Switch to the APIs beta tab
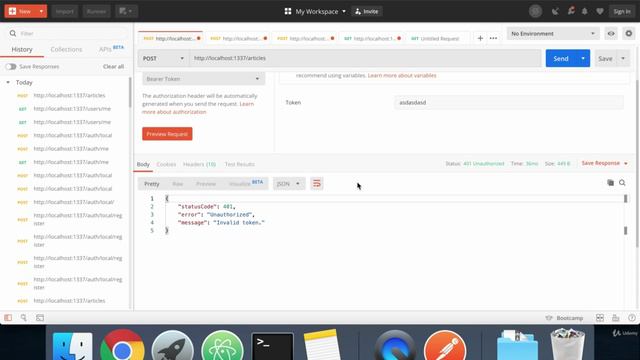 coord(111,49)
